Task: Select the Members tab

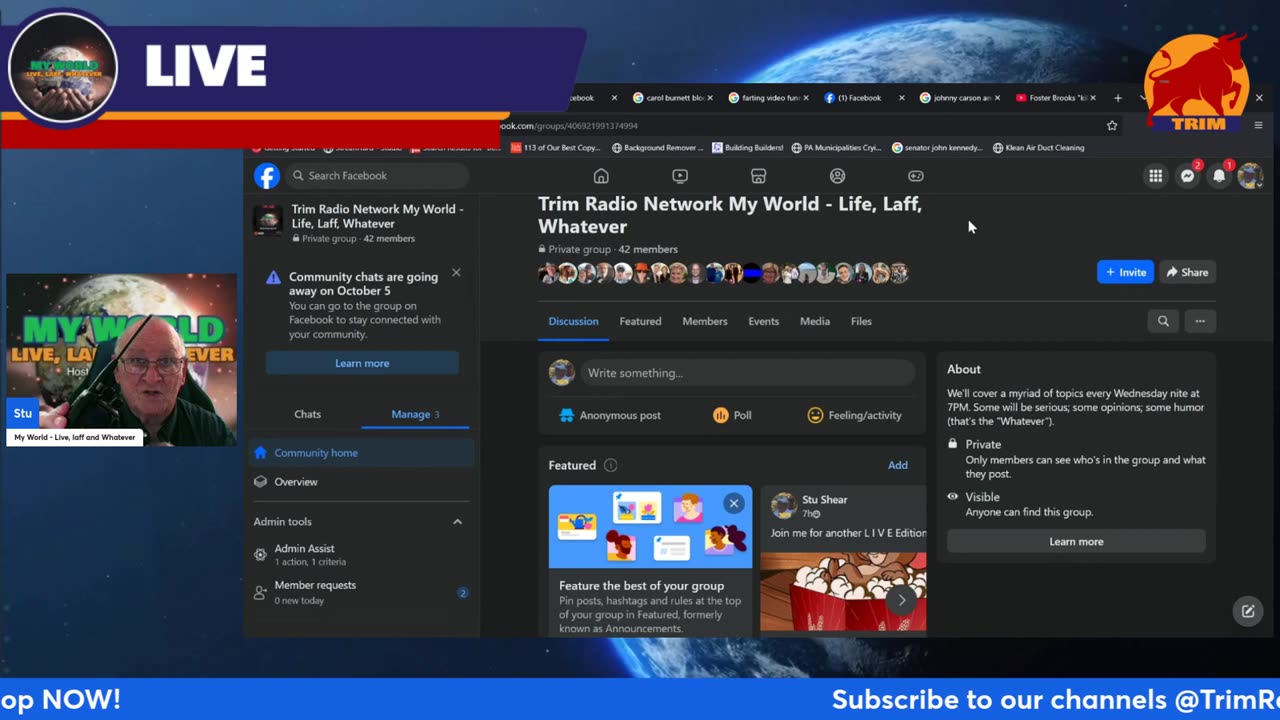Action: tap(705, 321)
